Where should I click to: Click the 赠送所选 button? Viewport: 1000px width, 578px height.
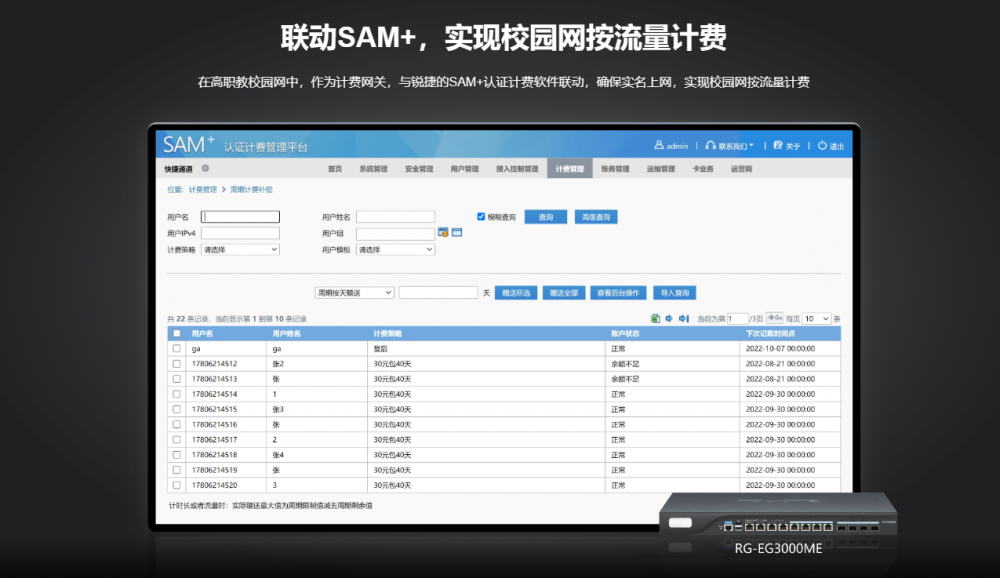(516, 293)
